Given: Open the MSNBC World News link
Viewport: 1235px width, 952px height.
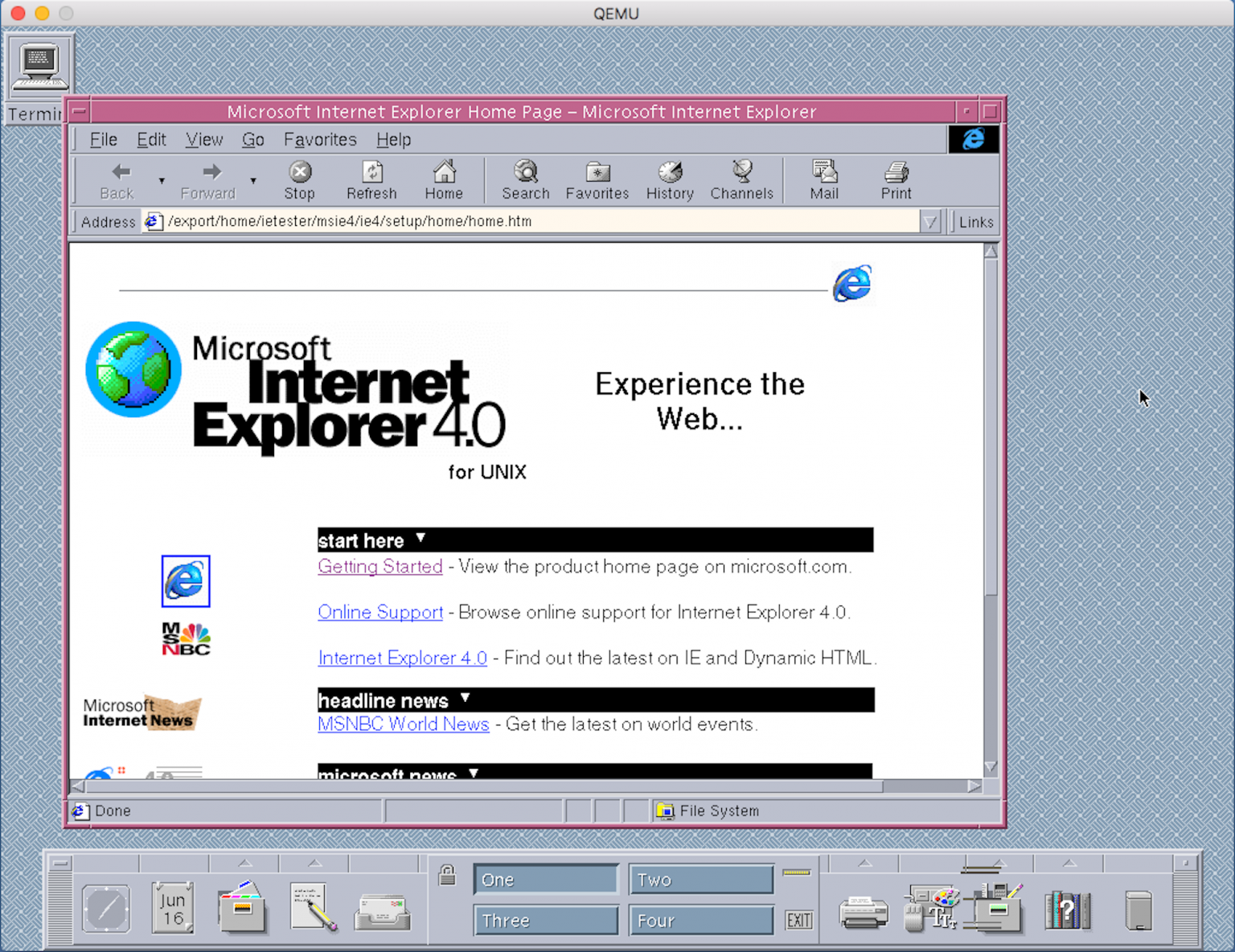Looking at the screenshot, I should [404, 724].
